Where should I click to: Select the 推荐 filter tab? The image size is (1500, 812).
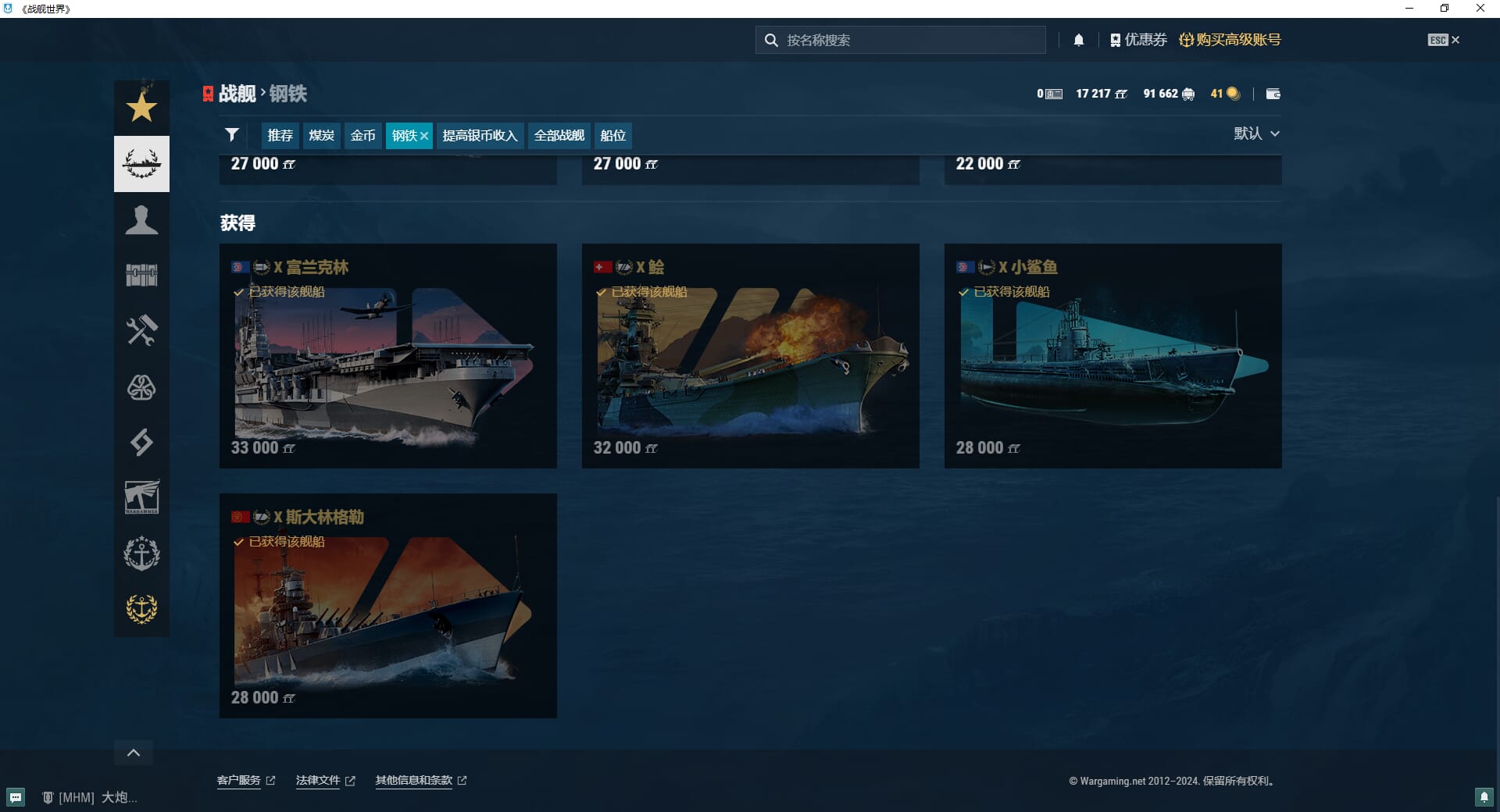pos(280,135)
